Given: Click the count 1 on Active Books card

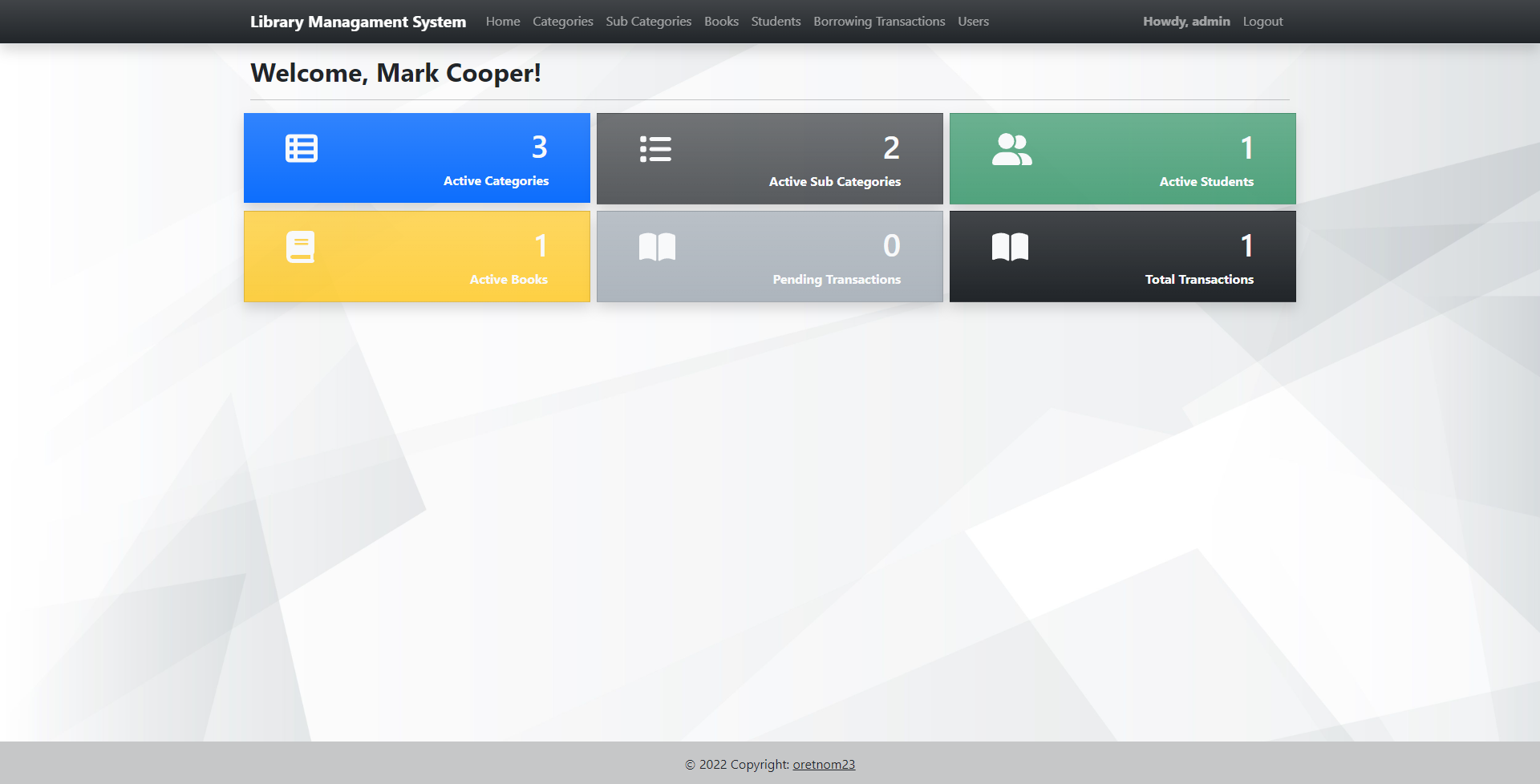Looking at the screenshot, I should click(x=541, y=246).
